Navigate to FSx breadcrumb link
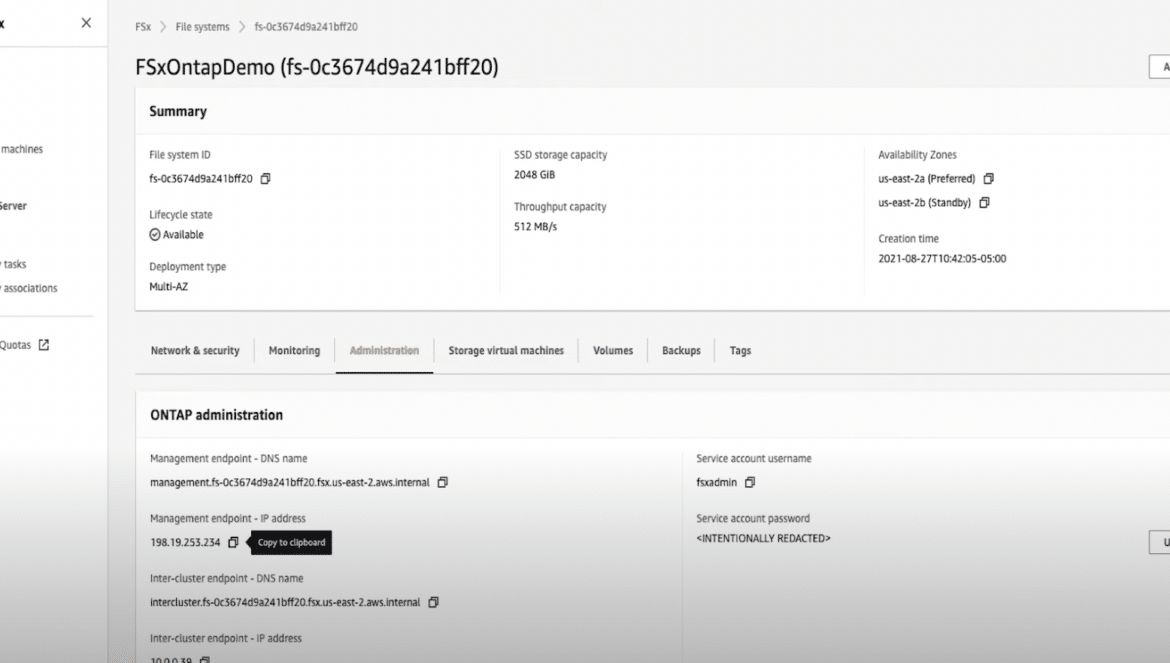This screenshot has height=663, width=1170. pos(143,27)
